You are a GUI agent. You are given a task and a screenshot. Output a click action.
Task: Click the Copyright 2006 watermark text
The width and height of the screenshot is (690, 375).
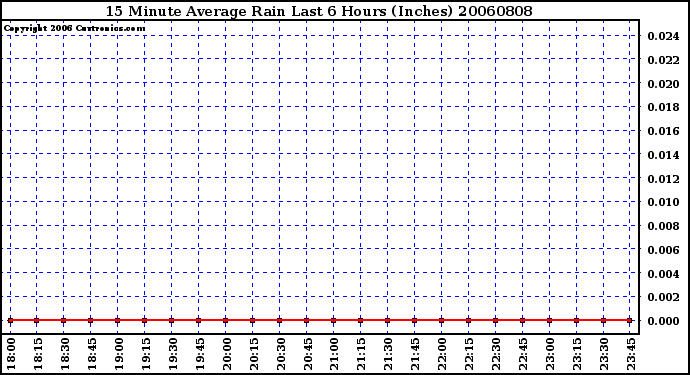click(74, 28)
